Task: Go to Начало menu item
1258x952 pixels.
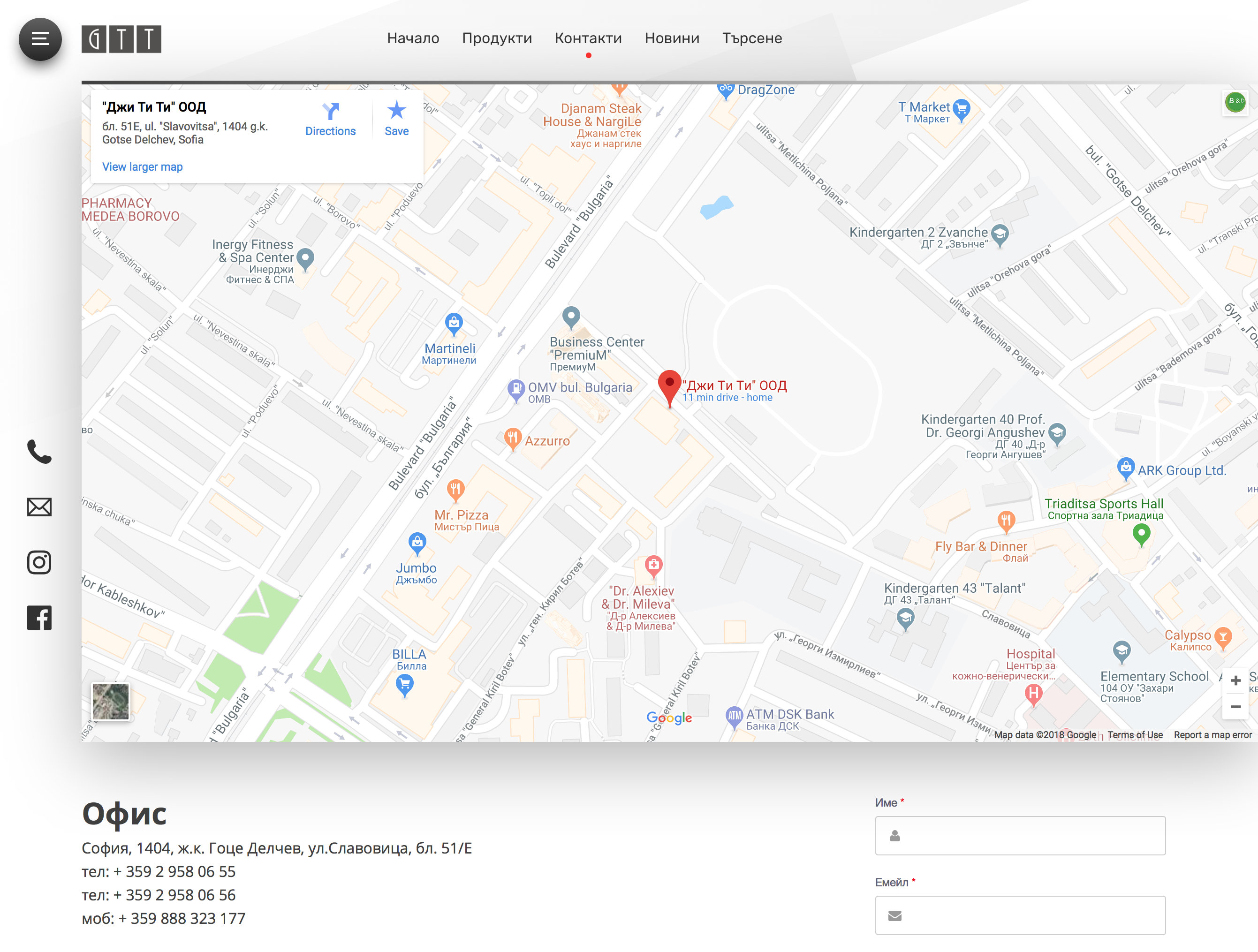Action: click(413, 38)
